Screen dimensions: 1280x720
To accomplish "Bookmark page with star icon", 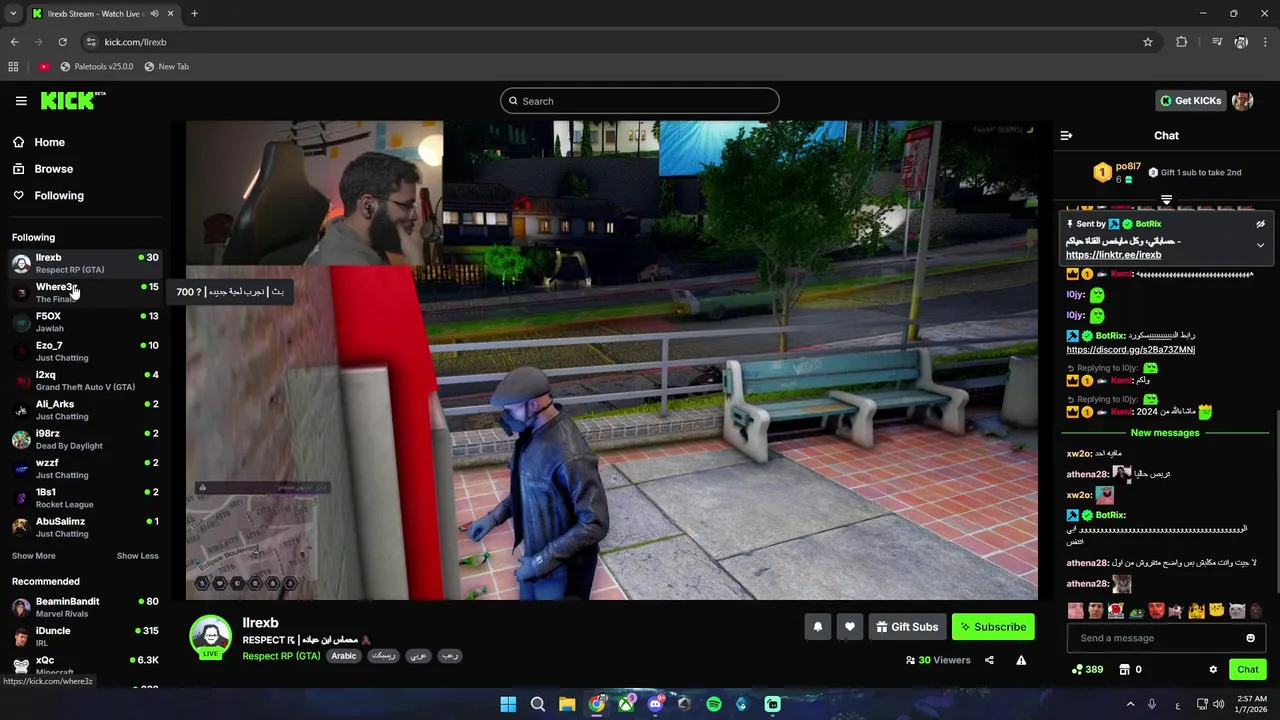I will pyautogui.click(x=1148, y=42).
